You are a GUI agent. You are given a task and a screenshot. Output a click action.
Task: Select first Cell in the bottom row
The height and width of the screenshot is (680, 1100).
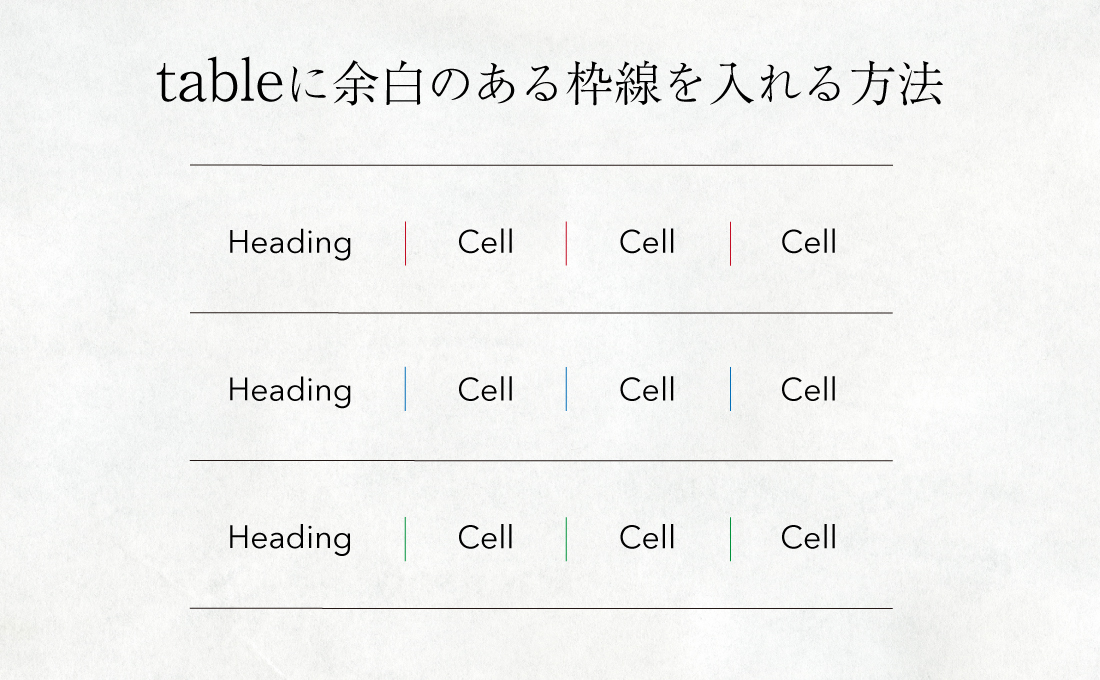pyautogui.click(x=486, y=538)
